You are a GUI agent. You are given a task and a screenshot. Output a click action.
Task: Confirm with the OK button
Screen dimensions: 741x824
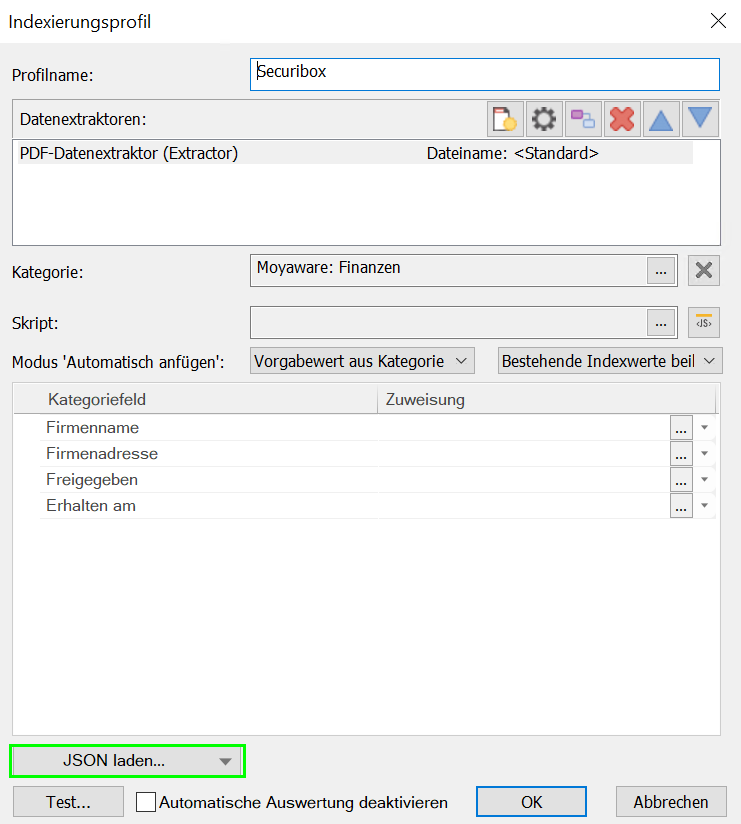pos(531,802)
